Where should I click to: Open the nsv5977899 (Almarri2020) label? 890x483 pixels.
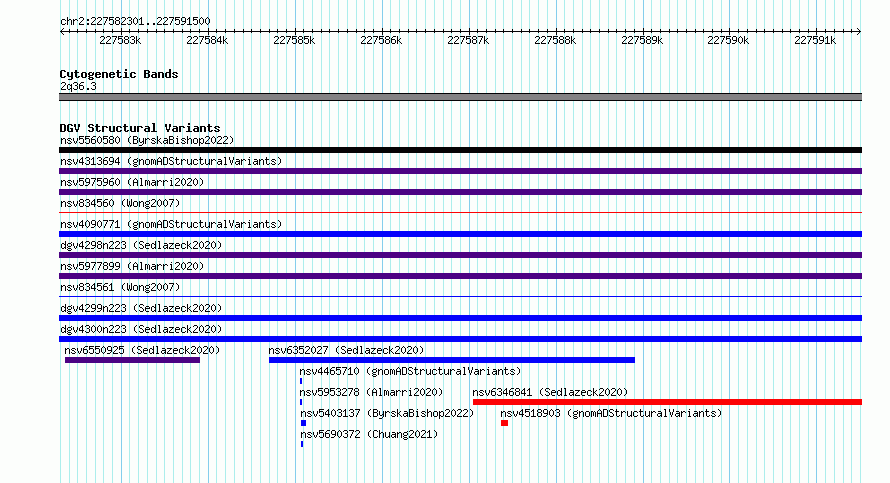coord(132,266)
